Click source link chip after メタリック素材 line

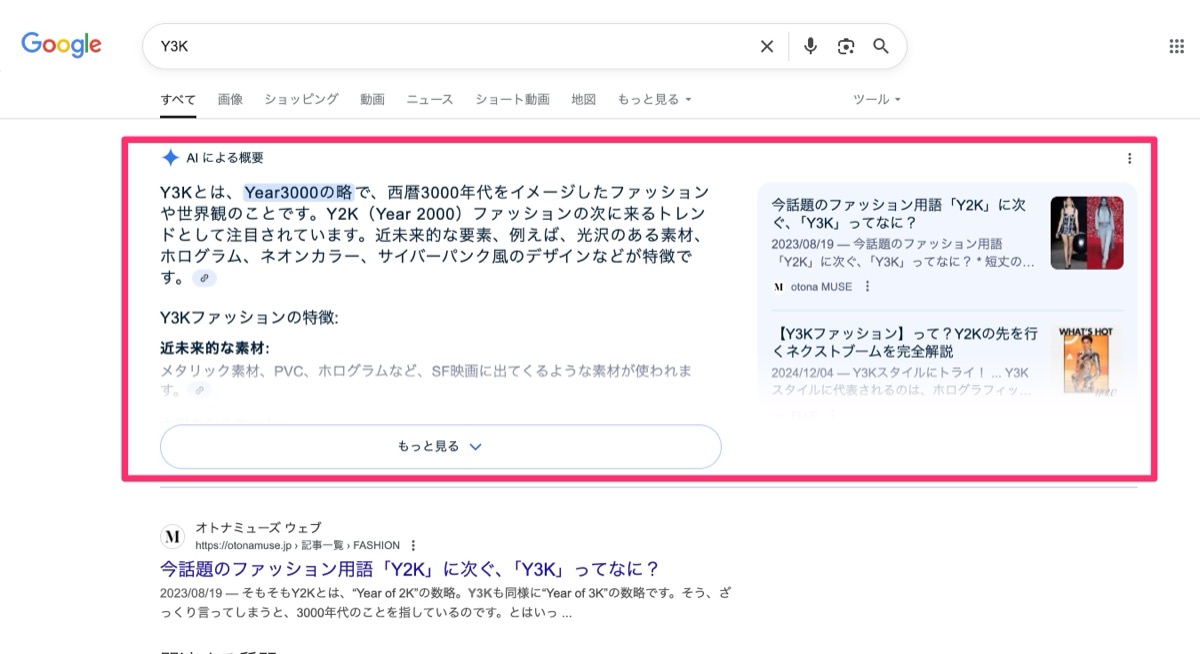coord(199,390)
